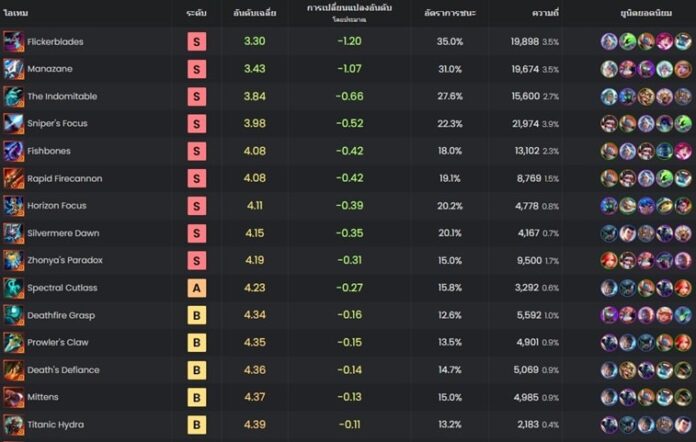
Task: Click the Flickerblades item icon
Action: click(14, 42)
